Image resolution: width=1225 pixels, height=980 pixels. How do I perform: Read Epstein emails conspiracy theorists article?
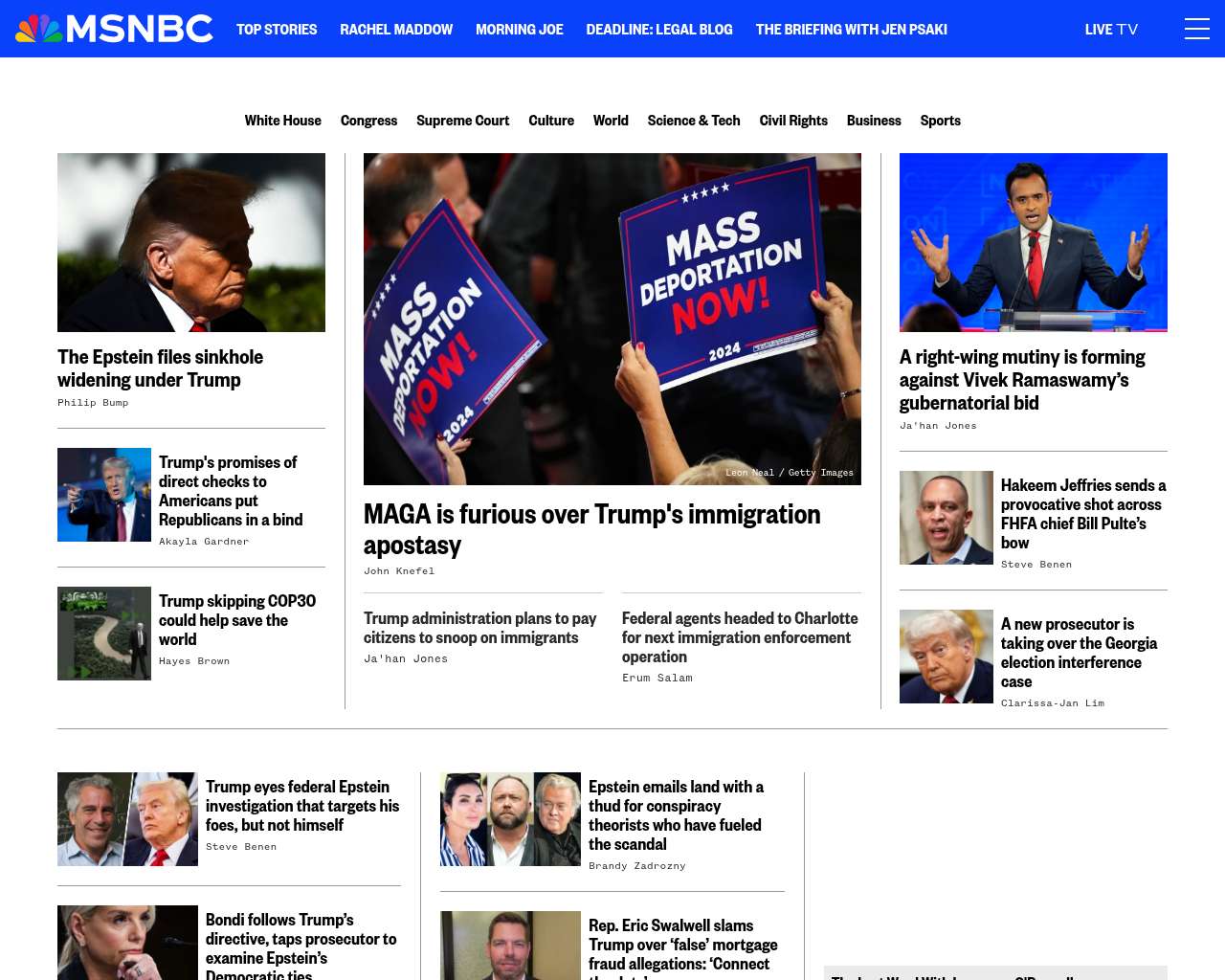point(676,815)
